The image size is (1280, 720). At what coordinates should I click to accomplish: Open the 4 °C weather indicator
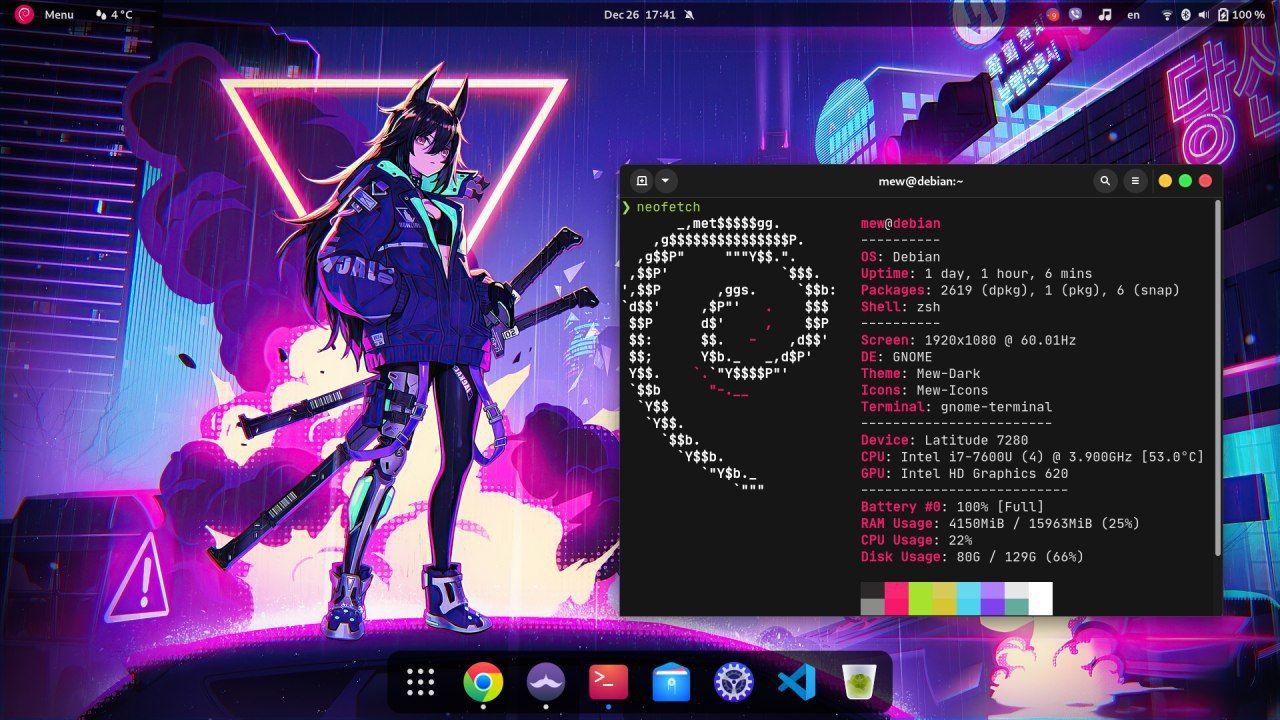[x=114, y=15]
